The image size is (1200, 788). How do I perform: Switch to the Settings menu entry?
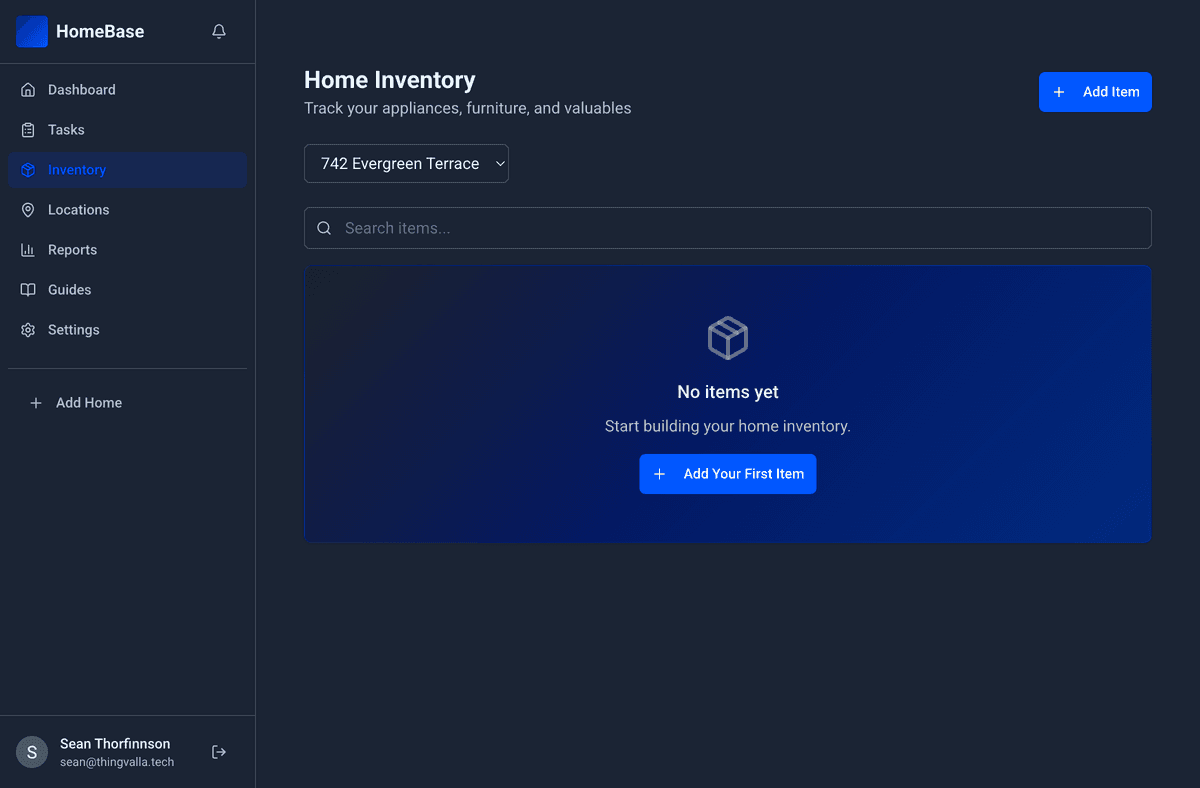(x=73, y=329)
